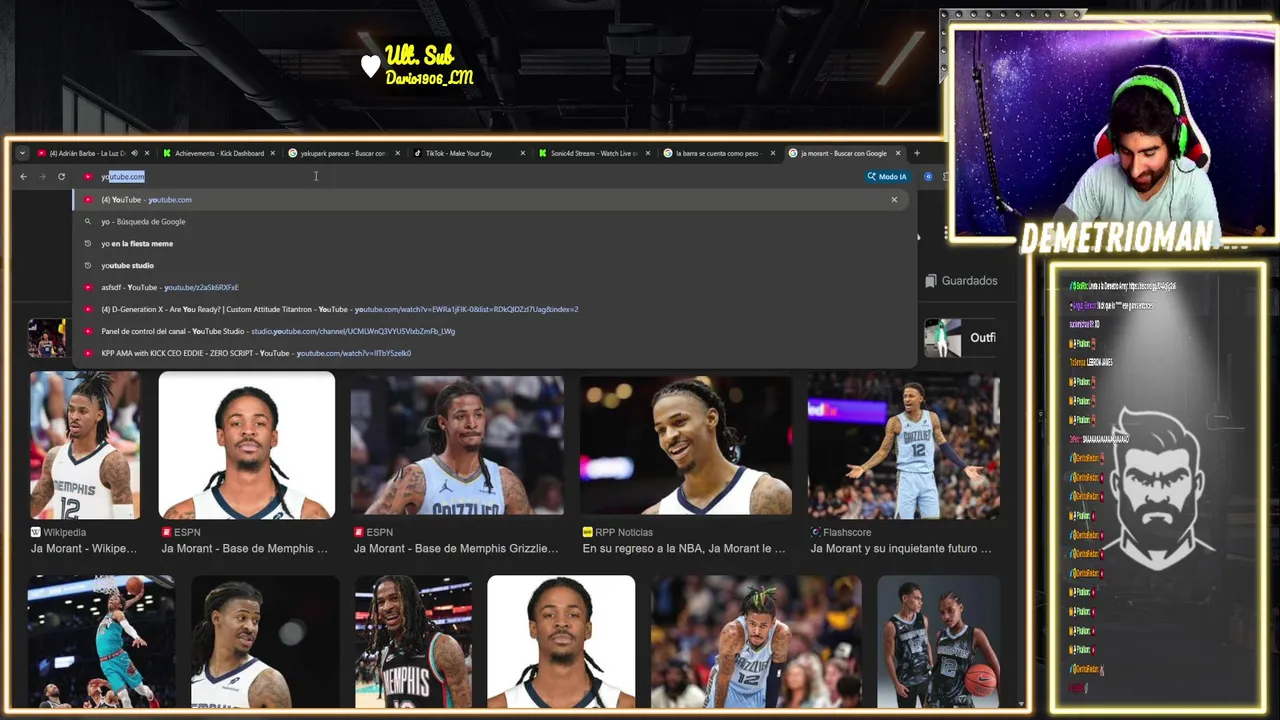Image resolution: width=1280 pixels, height=720 pixels.
Task: Open ESPN white-background Ja Morant photo
Action: (247, 446)
